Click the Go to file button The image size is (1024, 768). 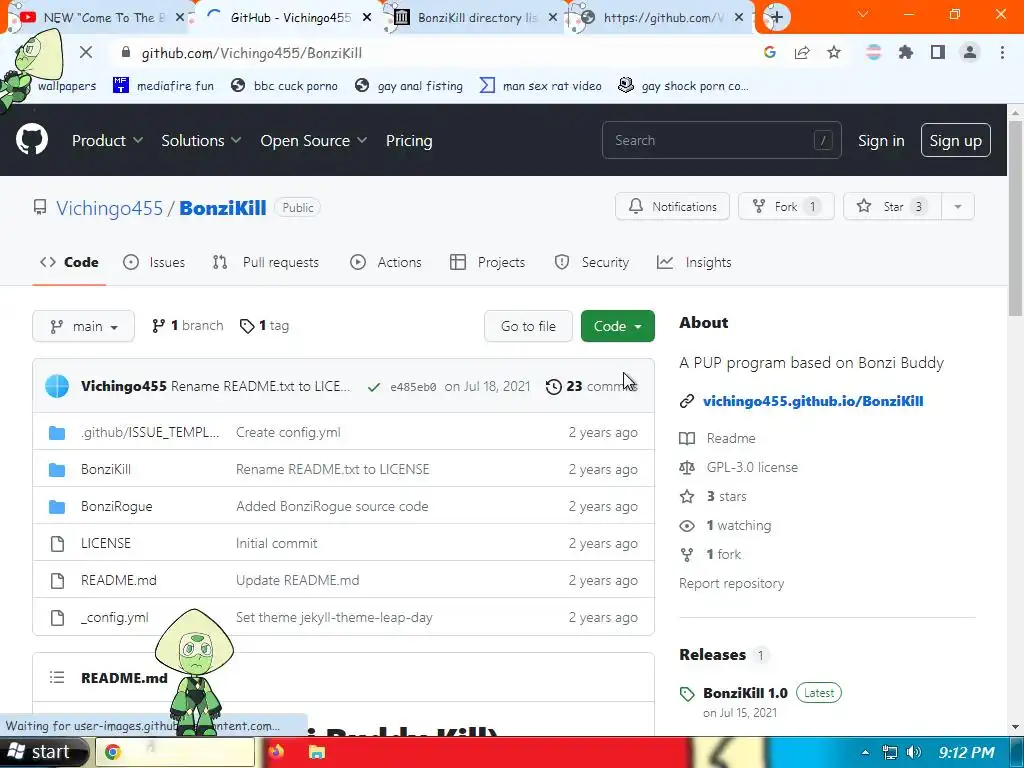(528, 326)
